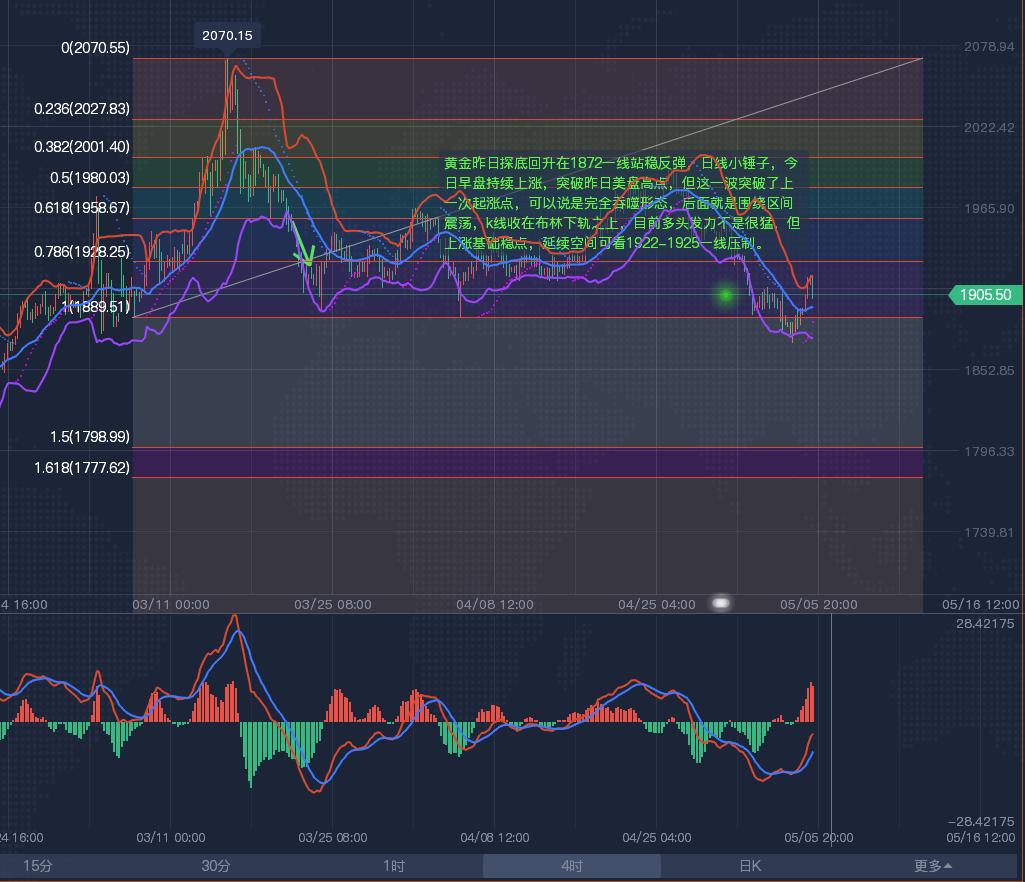Select the 0.236(2027.83) Fibonacci level label
This screenshot has height=882, width=1025.
pyautogui.click(x=81, y=109)
